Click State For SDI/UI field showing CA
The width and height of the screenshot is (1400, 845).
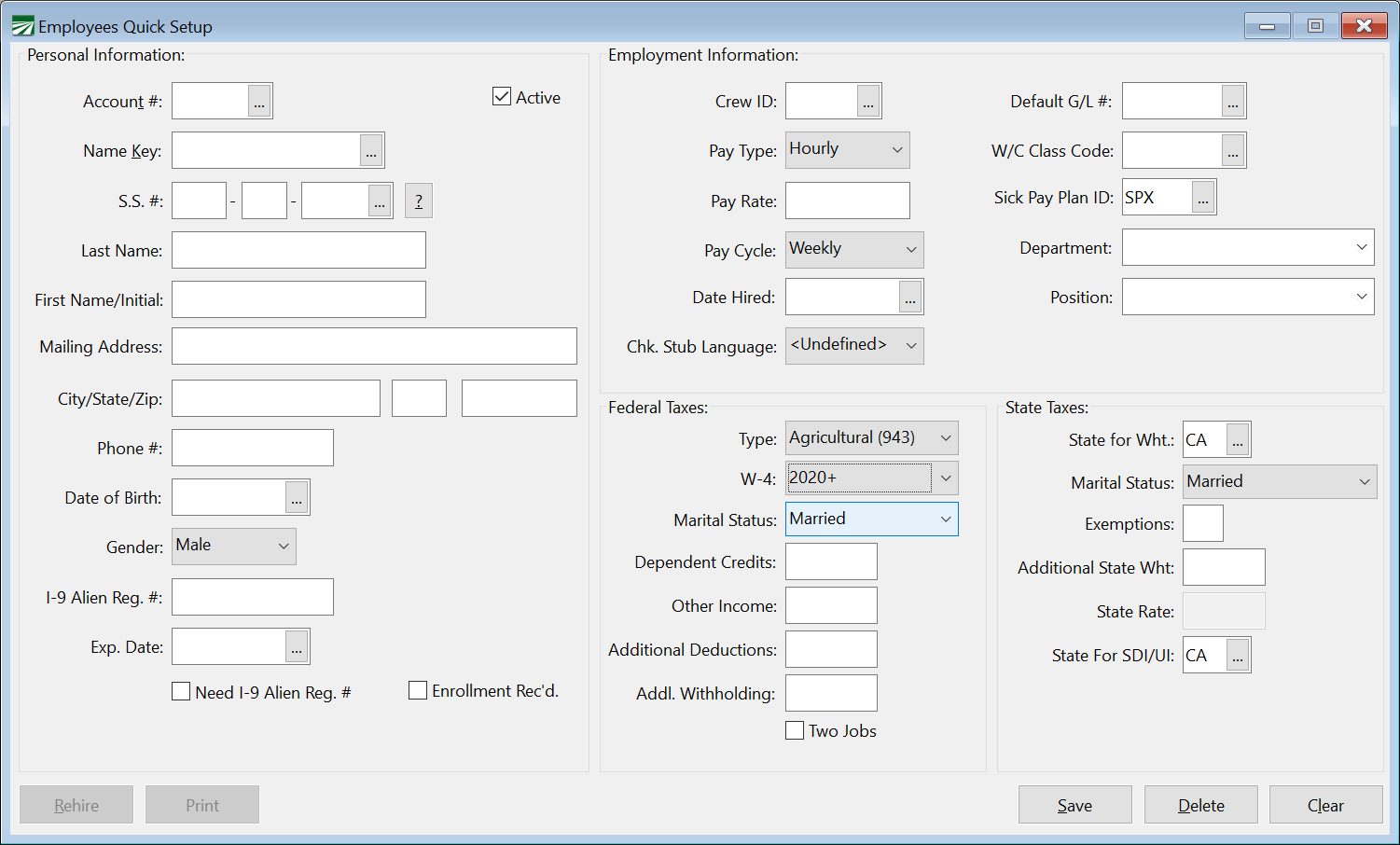point(1204,655)
